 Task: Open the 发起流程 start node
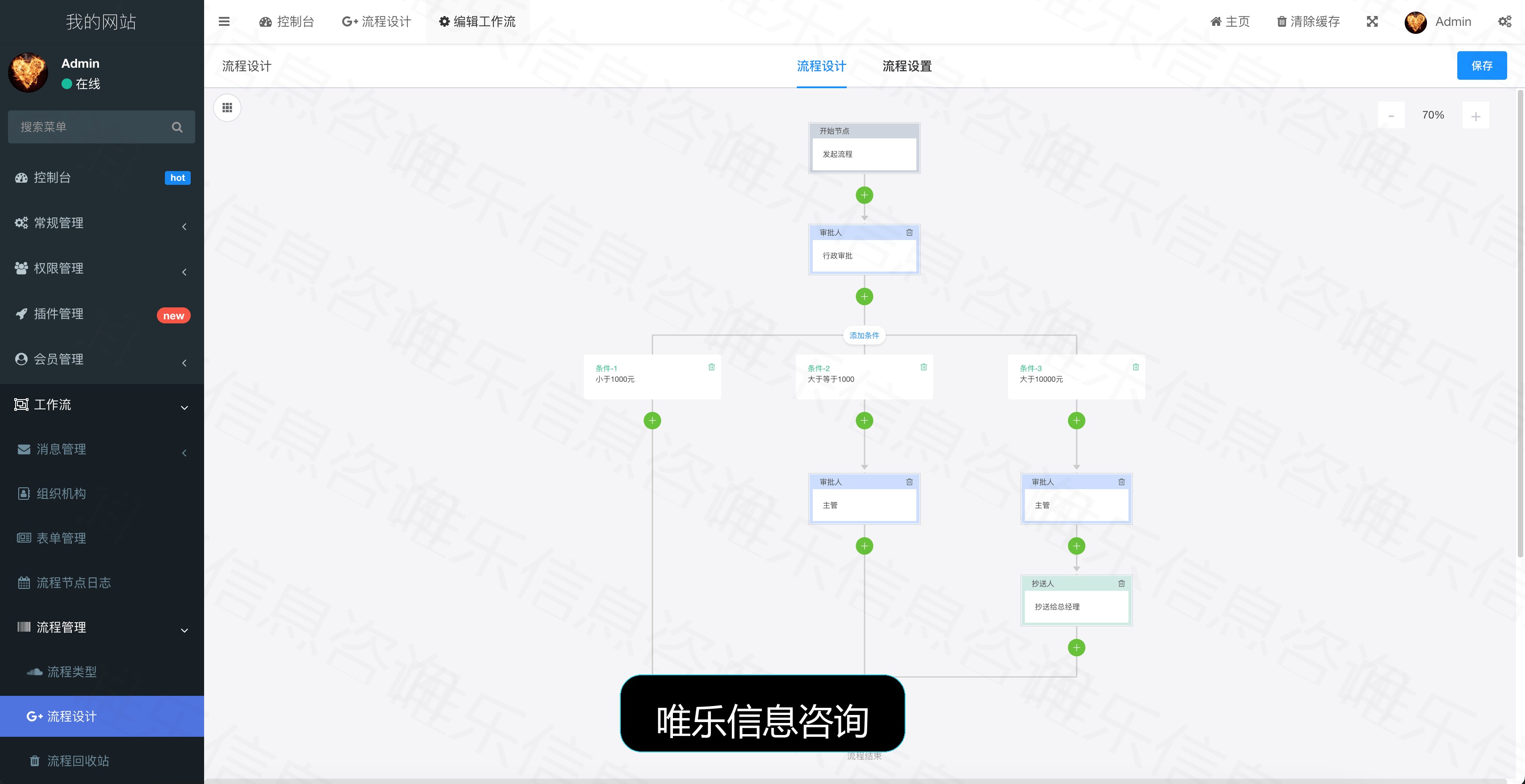[864, 155]
